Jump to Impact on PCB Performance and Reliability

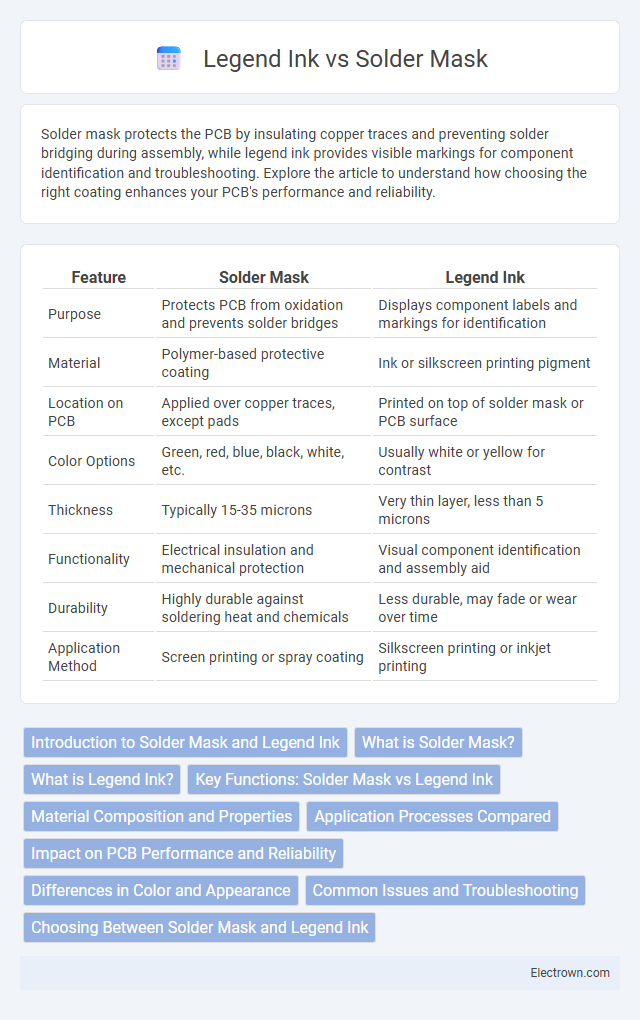pyautogui.click(x=183, y=853)
